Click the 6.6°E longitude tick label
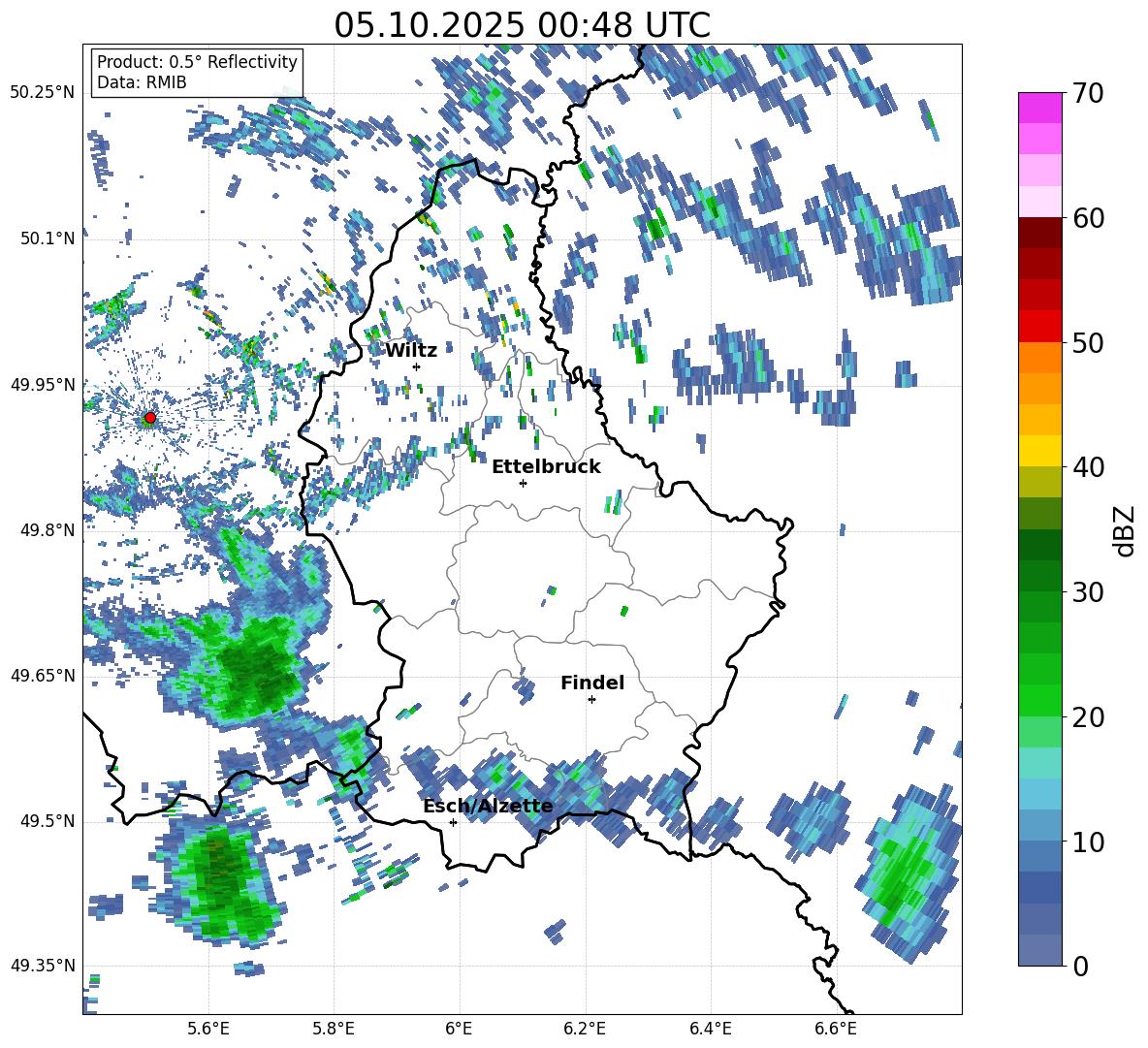 click(x=836, y=1029)
